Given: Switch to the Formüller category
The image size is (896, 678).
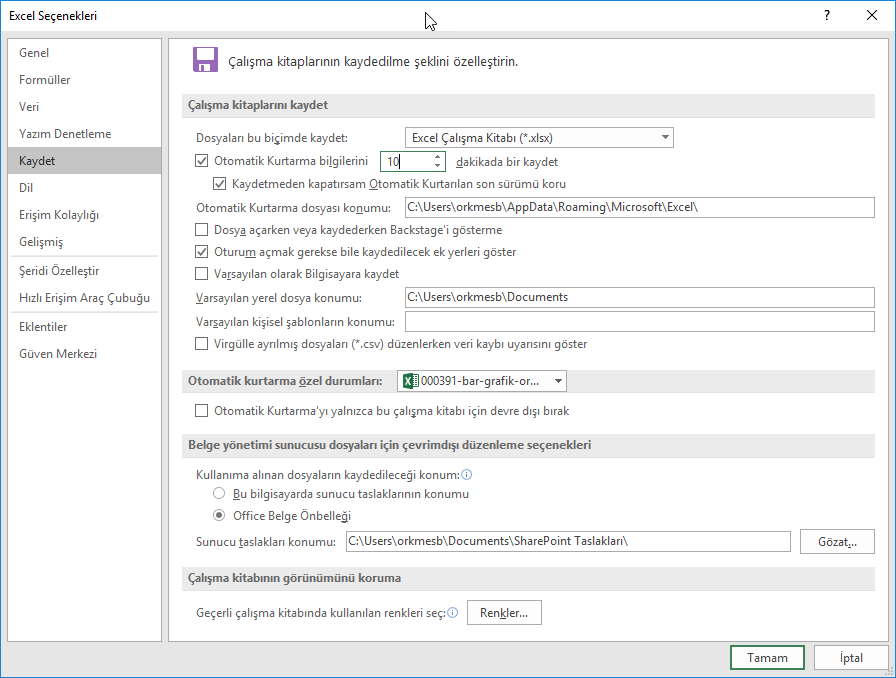Looking at the screenshot, I should tap(85, 79).
